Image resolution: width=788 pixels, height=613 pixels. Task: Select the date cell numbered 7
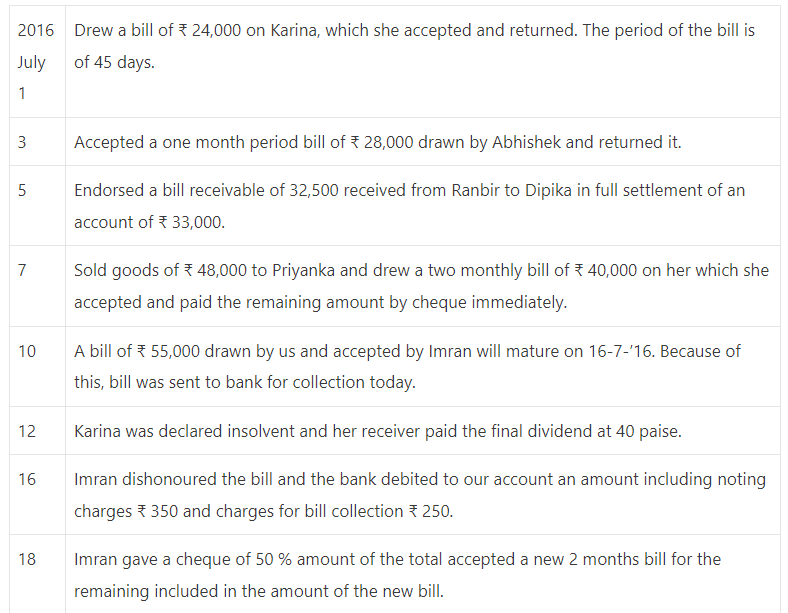coord(37,286)
